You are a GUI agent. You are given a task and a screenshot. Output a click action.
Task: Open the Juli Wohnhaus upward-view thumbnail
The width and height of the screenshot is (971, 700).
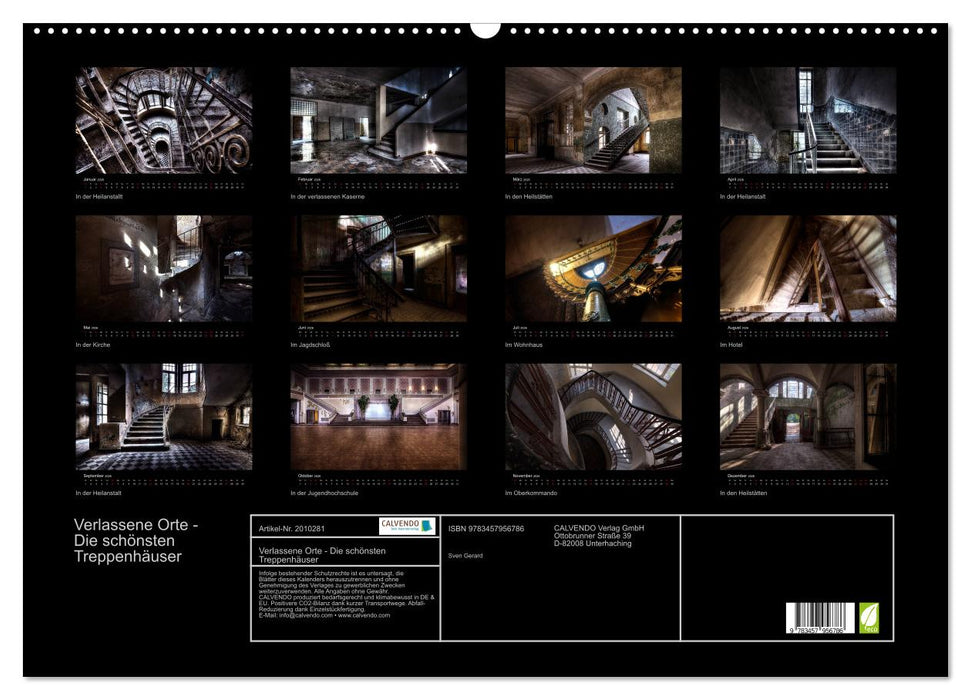coord(593,268)
